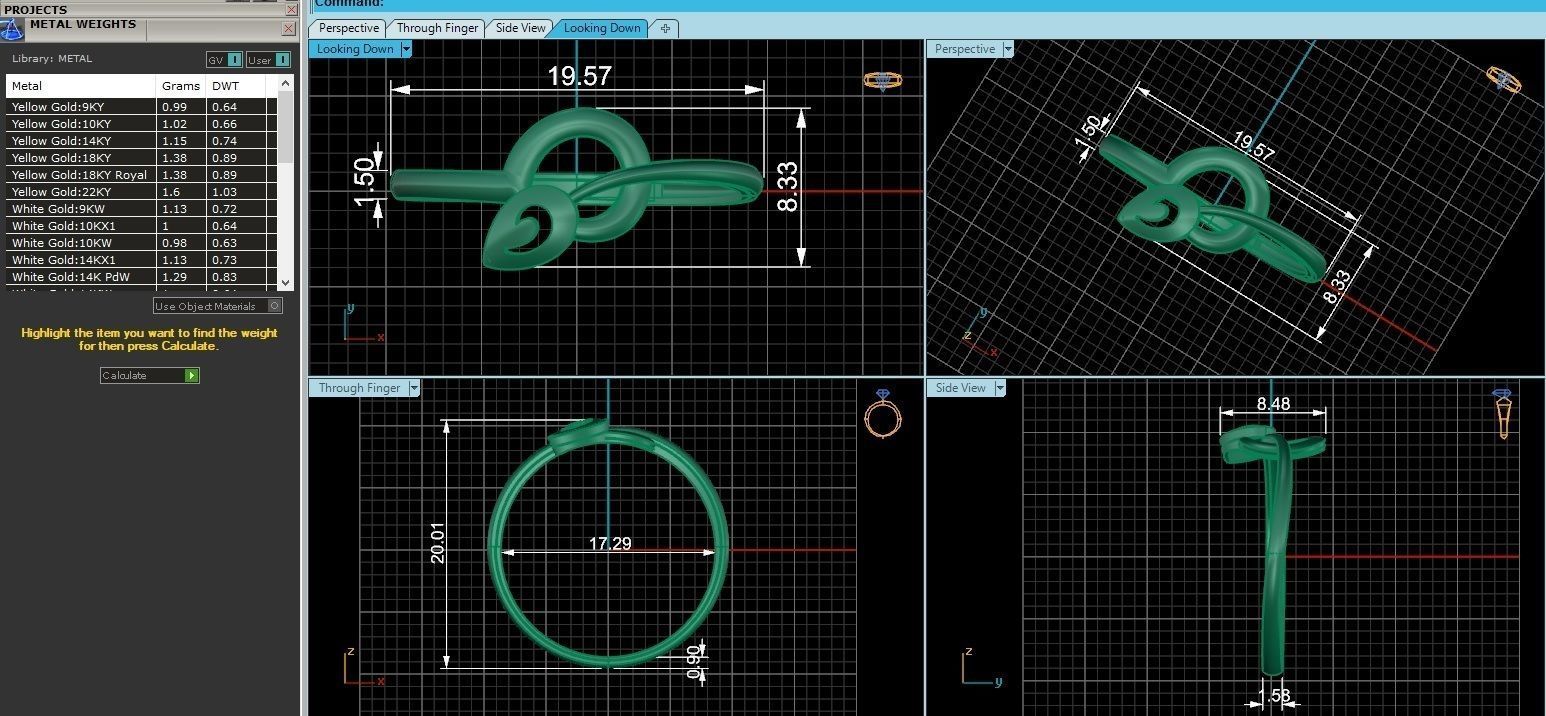Select the 19.57 dimension in Looking Down view
Screen dimensions: 1546x716
(x=579, y=76)
